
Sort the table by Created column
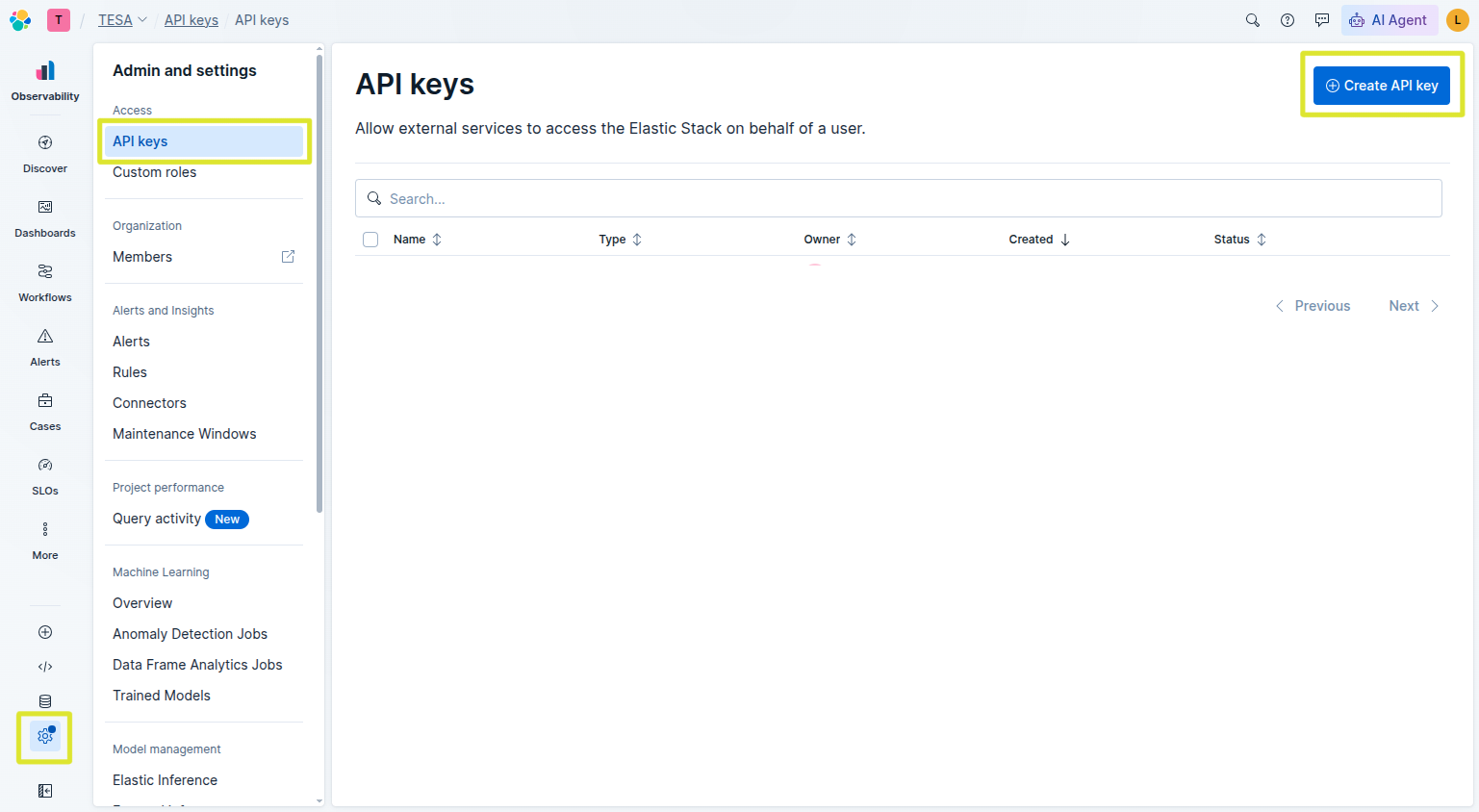click(1039, 240)
